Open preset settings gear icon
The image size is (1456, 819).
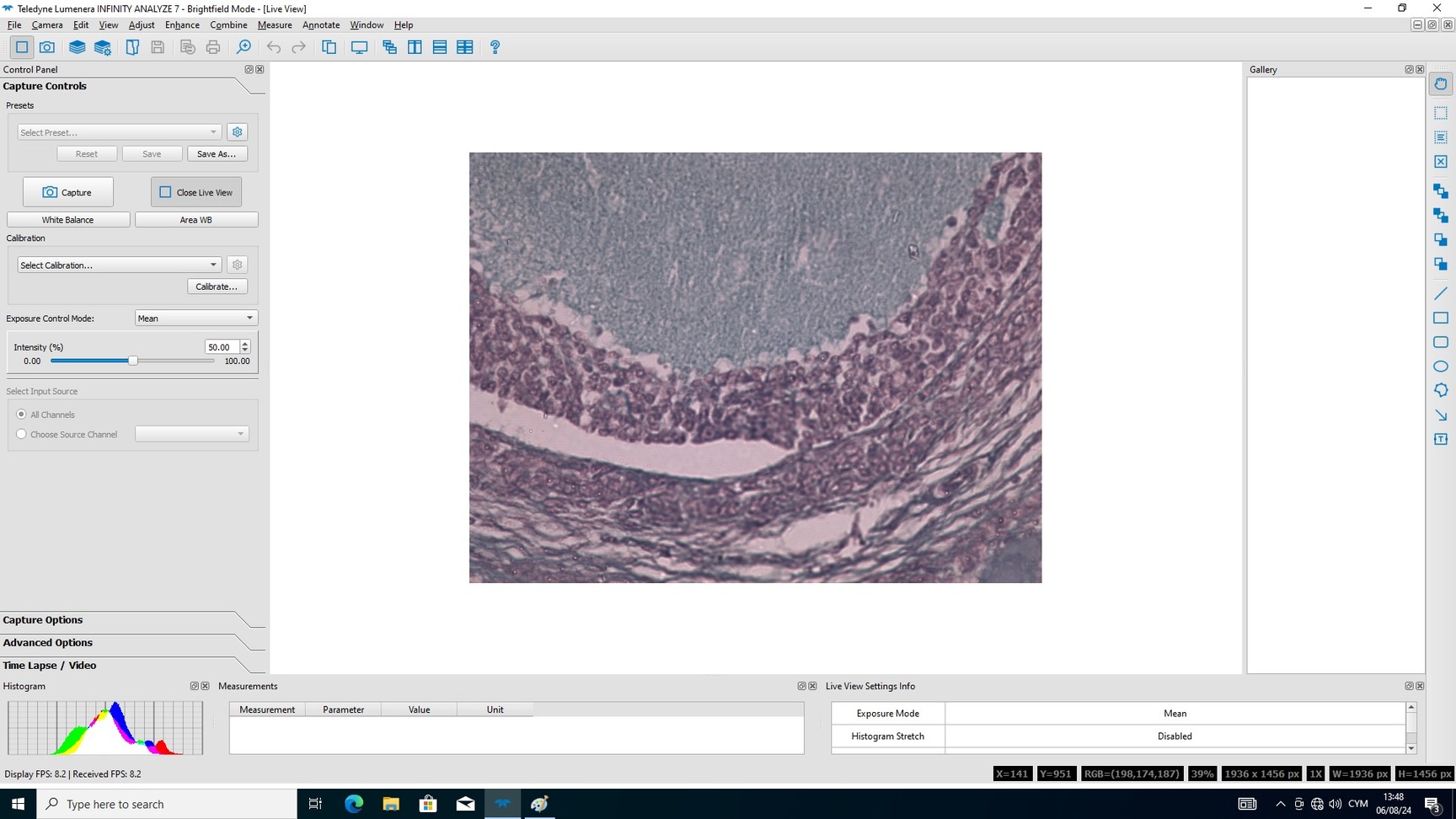coord(238,132)
